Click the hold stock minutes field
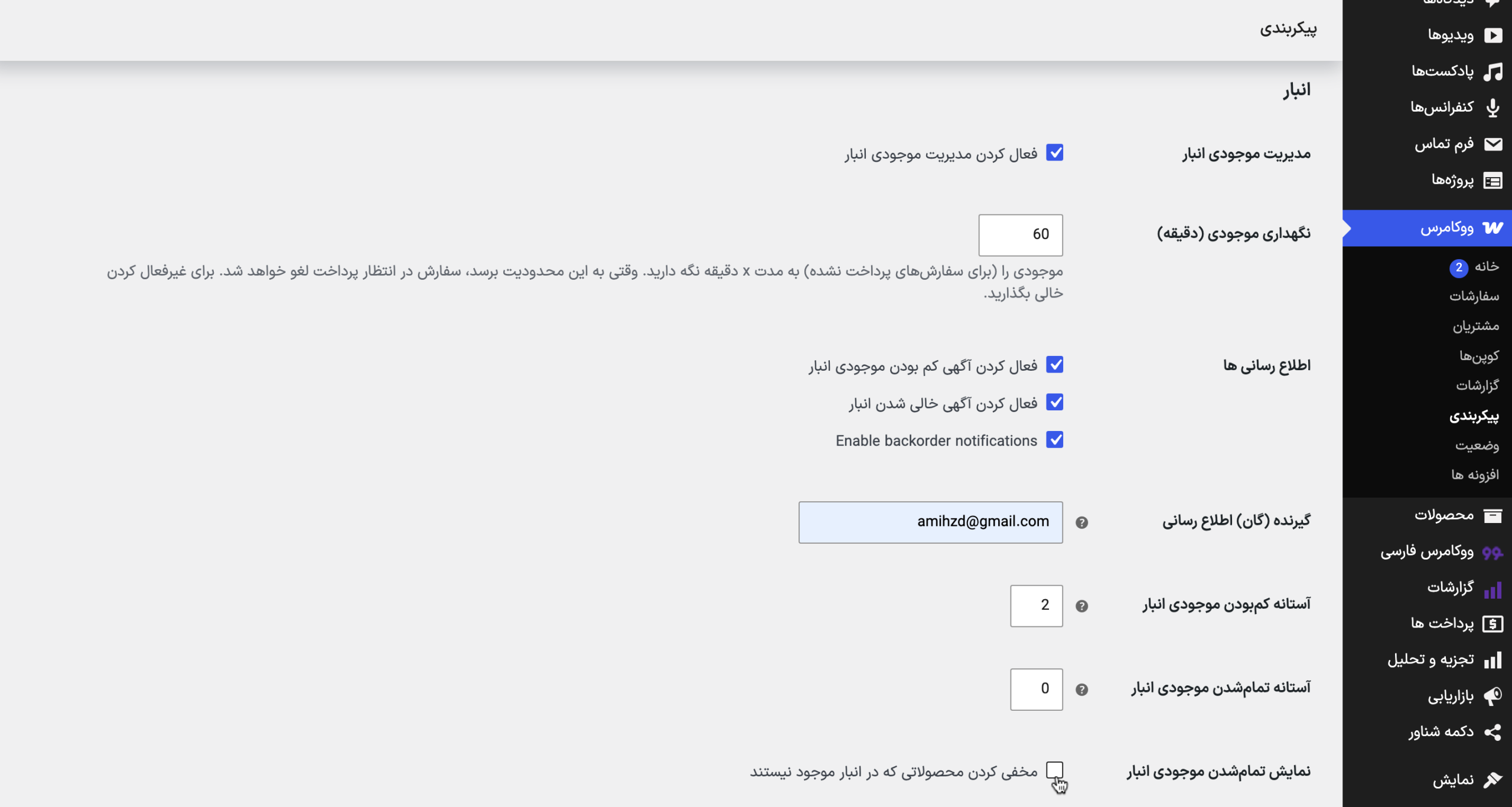Viewport: 1512px width, 807px height. [1020, 235]
